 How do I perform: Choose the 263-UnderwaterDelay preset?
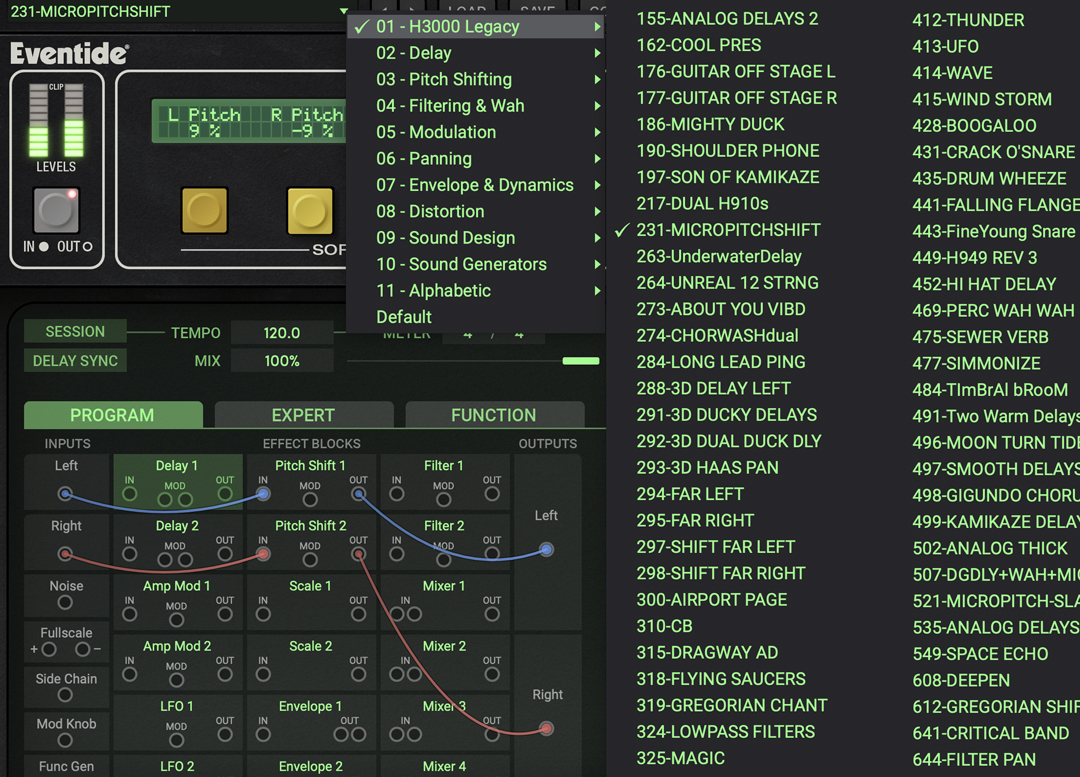point(719,256)
